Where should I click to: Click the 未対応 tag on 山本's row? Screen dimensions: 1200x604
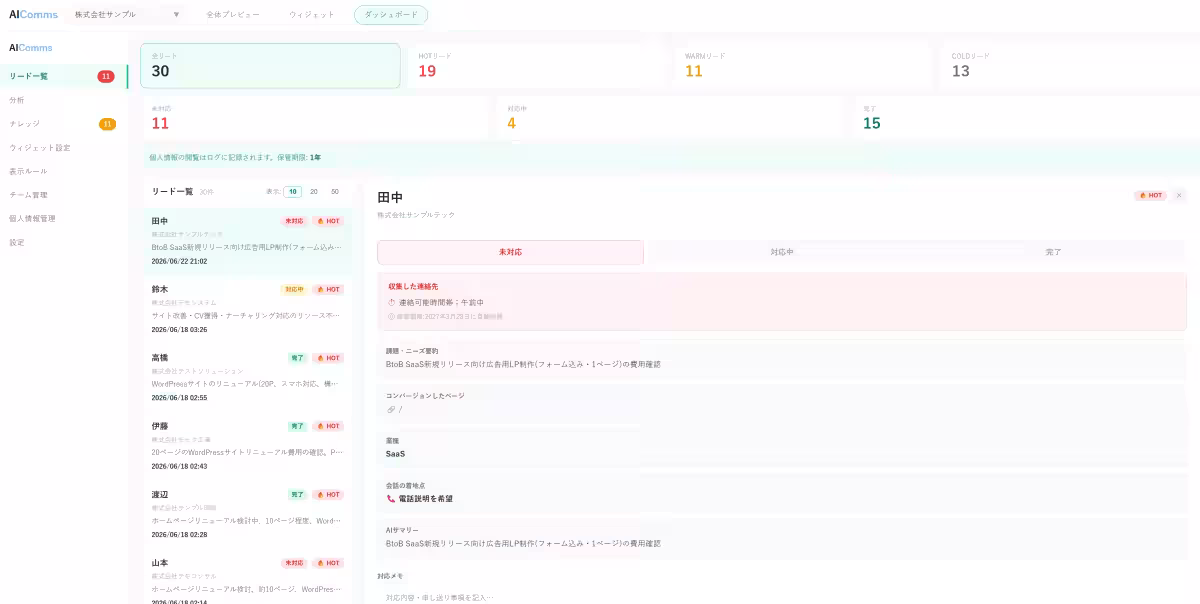[x=294, y=563]
